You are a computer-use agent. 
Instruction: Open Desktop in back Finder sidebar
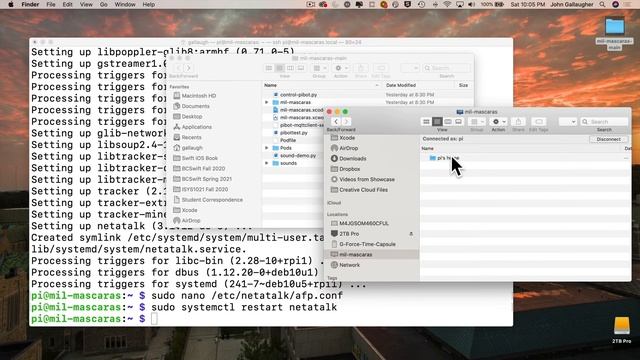point(191,117)
